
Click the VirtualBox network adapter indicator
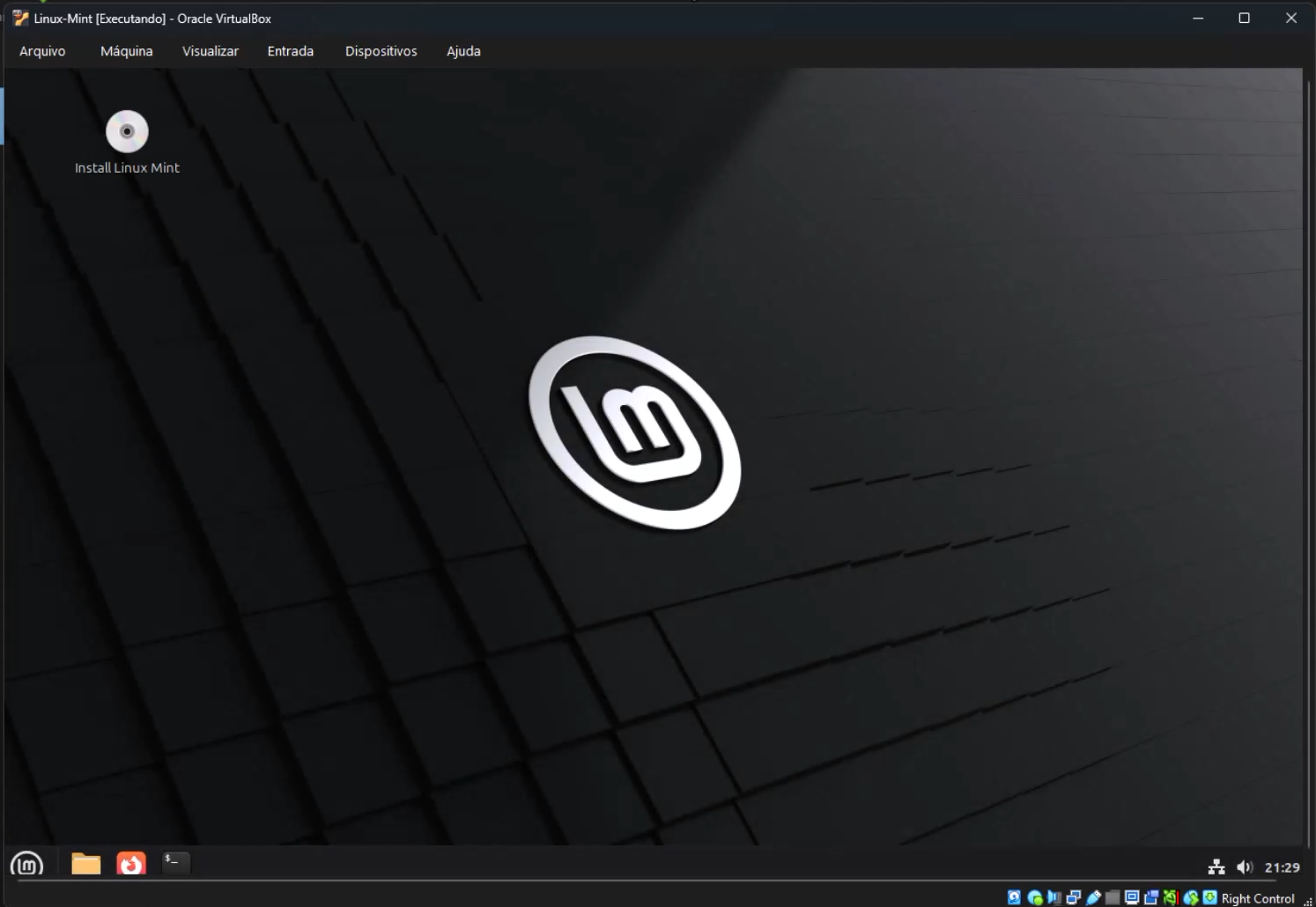[x=1073, y=898]
